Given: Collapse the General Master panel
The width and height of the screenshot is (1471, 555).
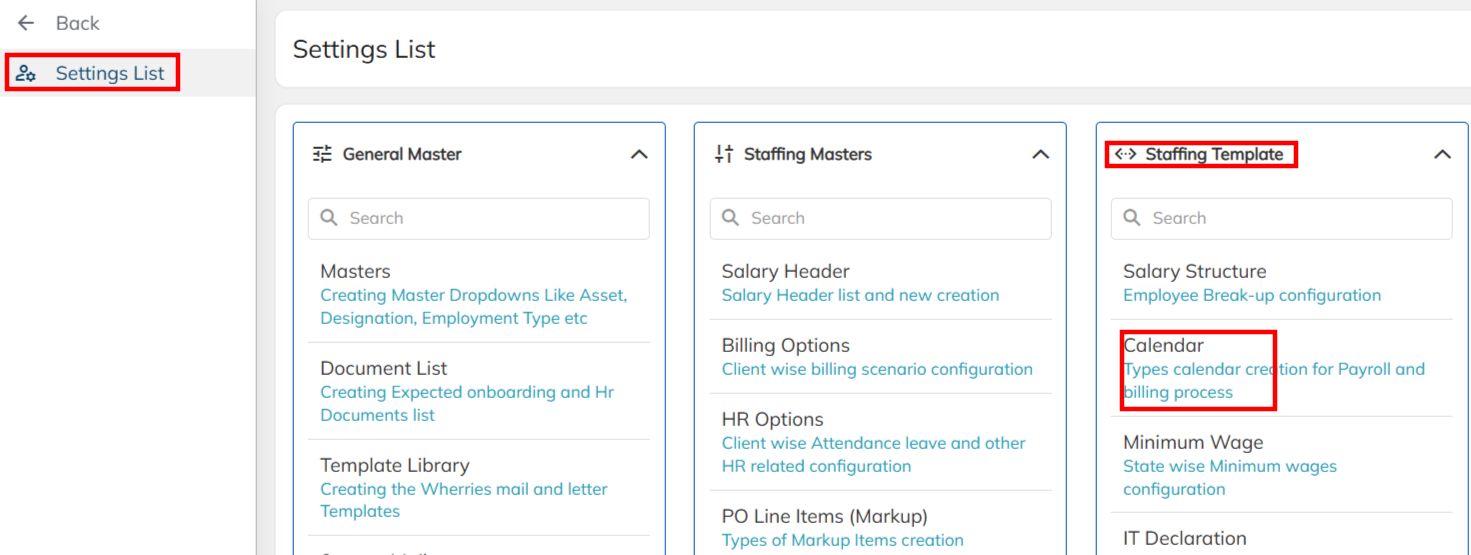Looking at the screenshot, I should (639, 154).
